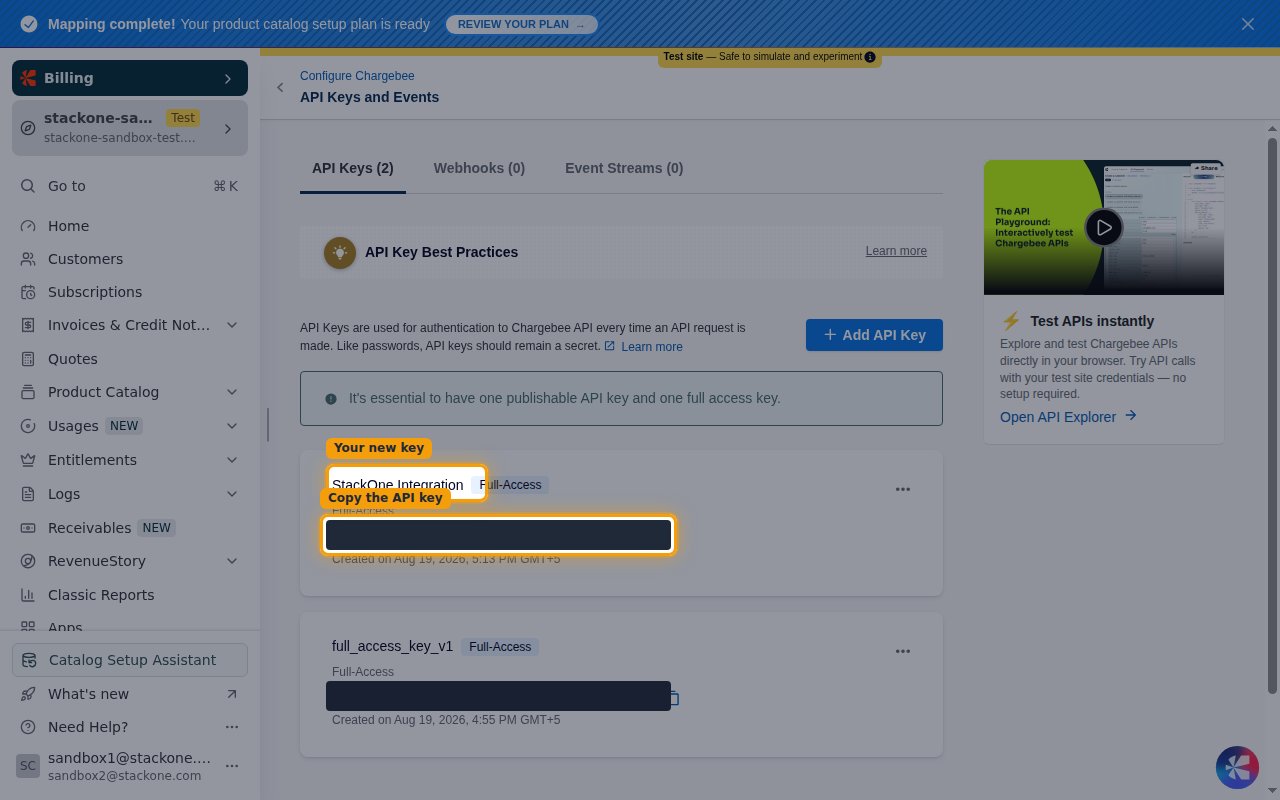
Task: Copy the full_access_key_v1 key icon
Action: tap(675, 698)
